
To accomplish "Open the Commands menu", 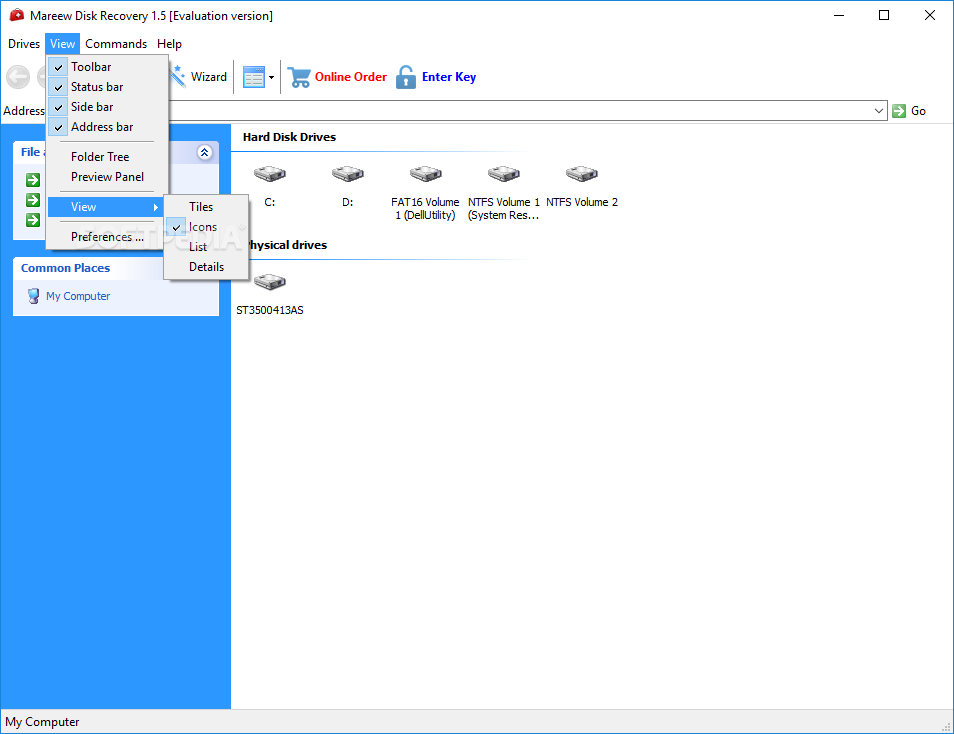I will point(116,44).
